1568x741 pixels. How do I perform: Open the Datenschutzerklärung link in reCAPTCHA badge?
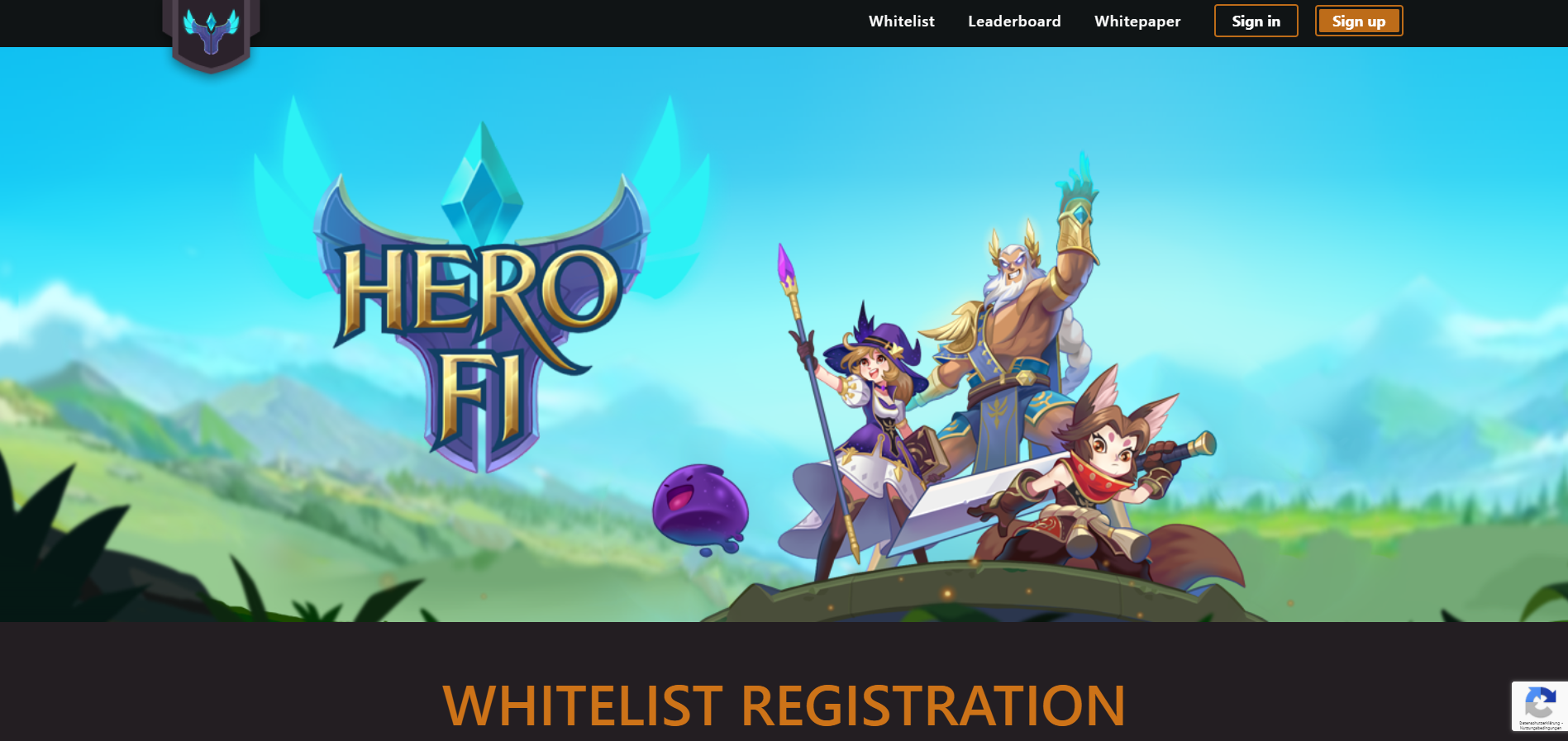[x=1539, y=723]
